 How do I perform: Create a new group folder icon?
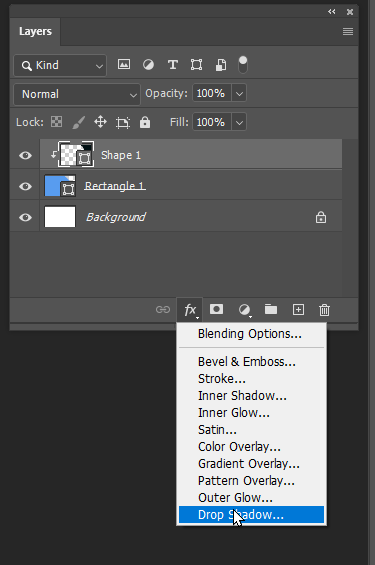pyautogui.click(x=271, y=309)
